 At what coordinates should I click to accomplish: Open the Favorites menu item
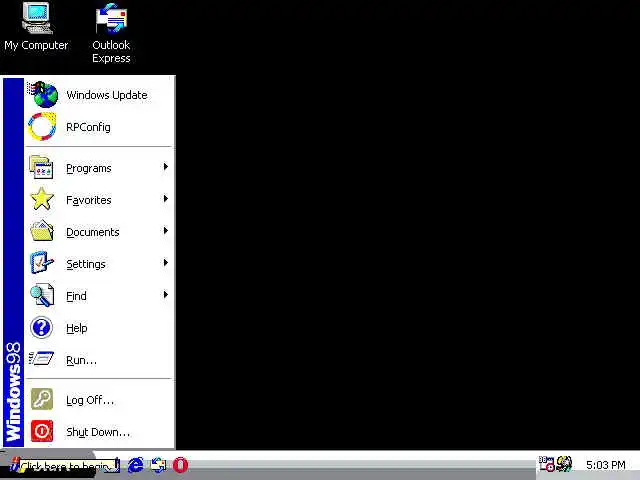click(99, 200)
